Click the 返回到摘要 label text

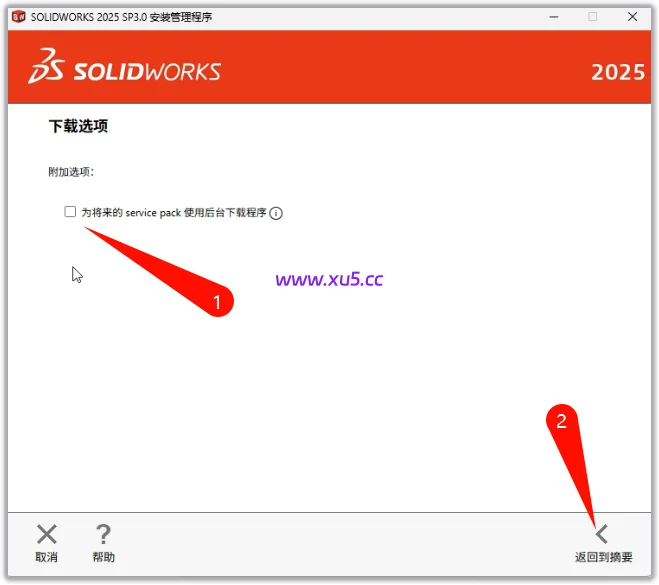604,557
